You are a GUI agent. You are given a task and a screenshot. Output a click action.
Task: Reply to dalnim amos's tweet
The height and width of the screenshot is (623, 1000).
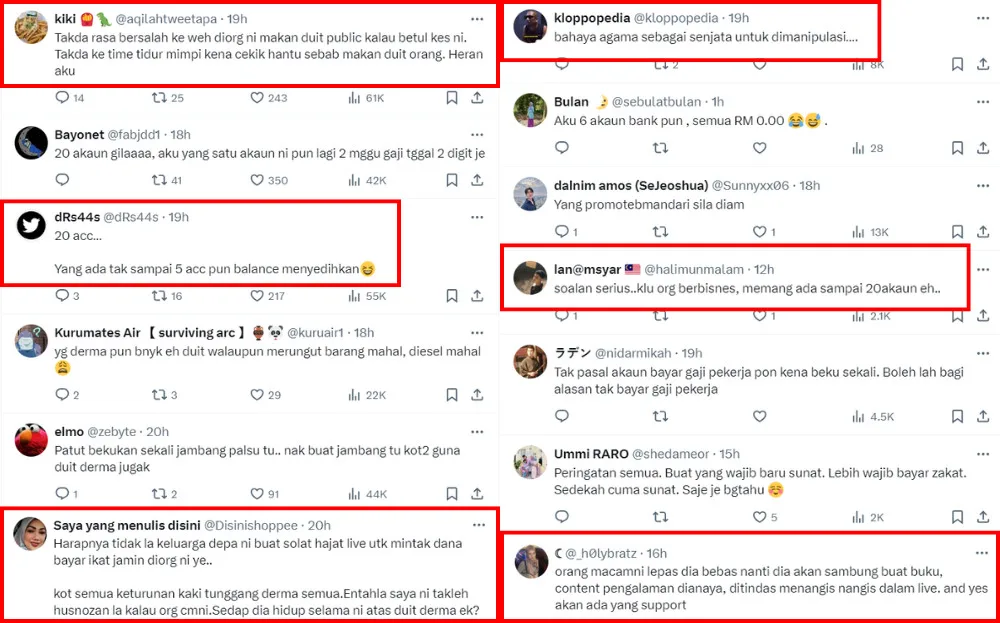click(x=560, y=232)
